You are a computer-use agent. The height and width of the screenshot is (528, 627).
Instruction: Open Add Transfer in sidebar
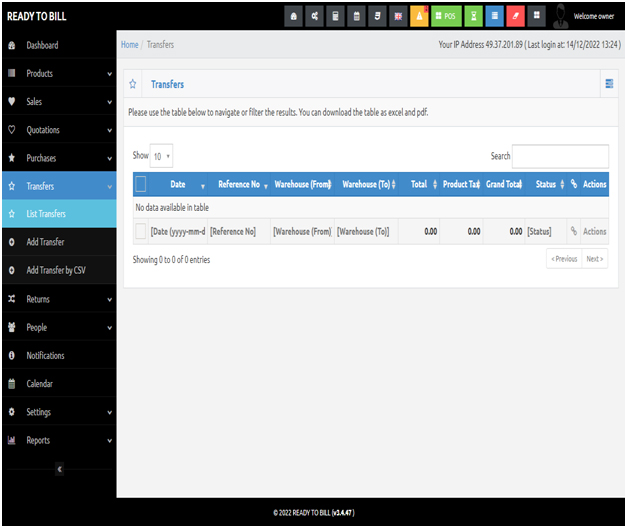(59, 242)
